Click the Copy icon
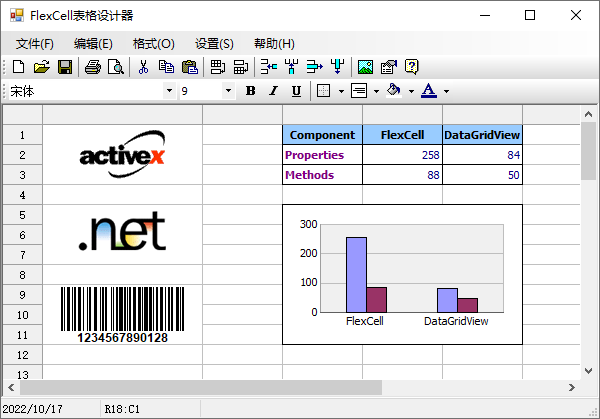The image size is (600, 419). (166, 67)
